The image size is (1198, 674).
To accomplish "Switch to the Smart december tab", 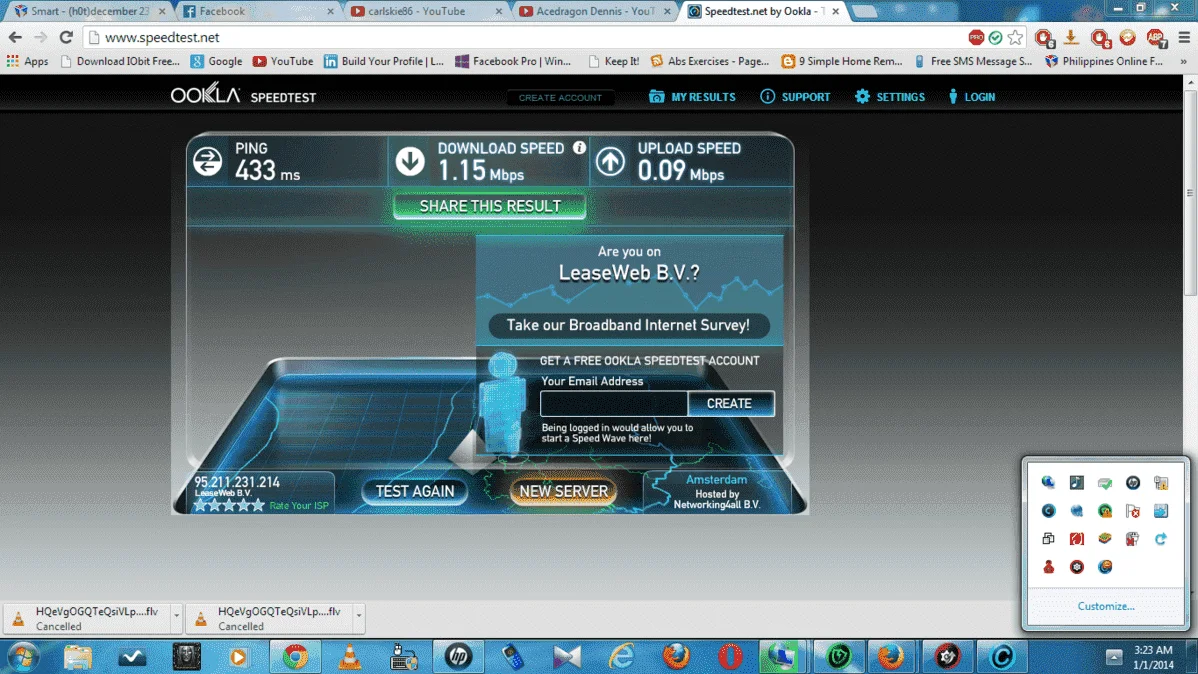I will 88,11.
